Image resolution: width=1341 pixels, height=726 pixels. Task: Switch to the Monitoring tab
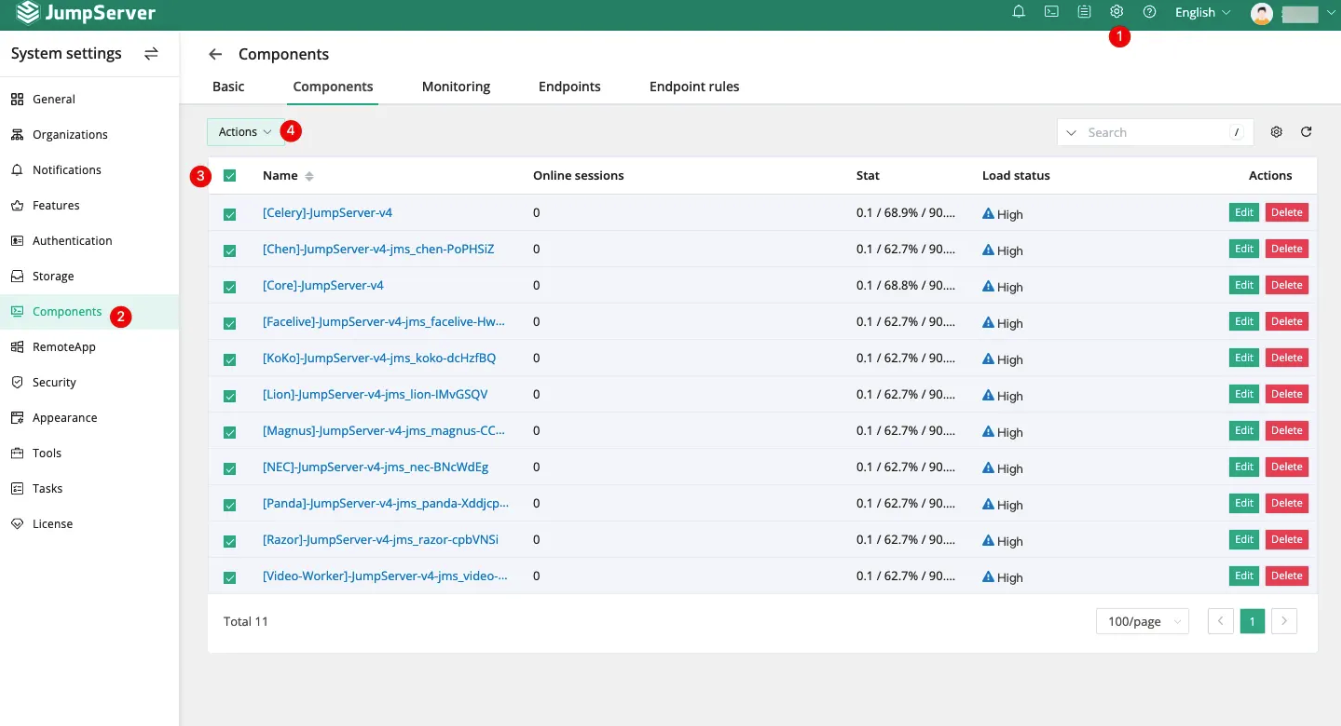(456, 86)
